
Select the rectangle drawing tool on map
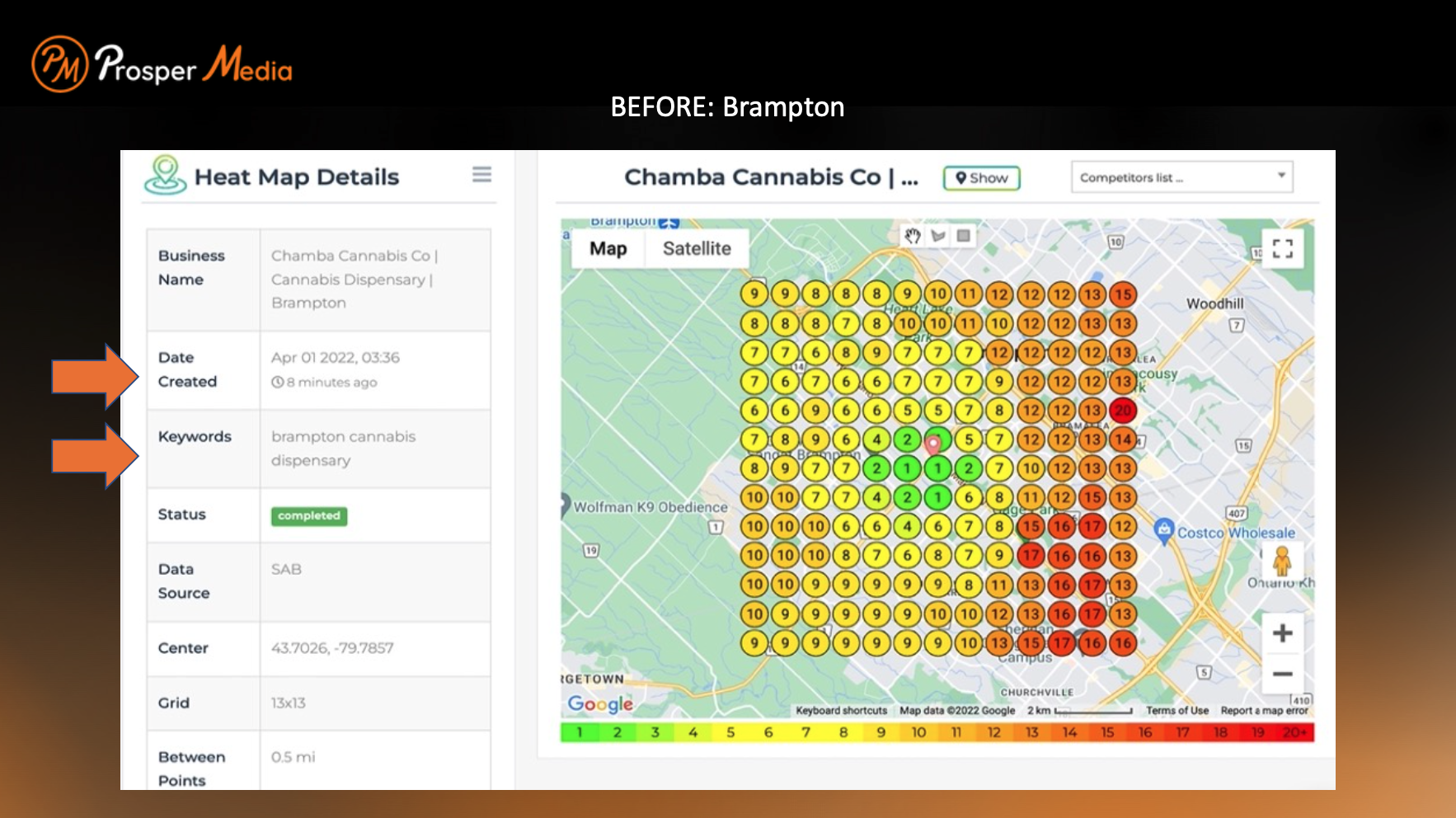click(963, 236)
